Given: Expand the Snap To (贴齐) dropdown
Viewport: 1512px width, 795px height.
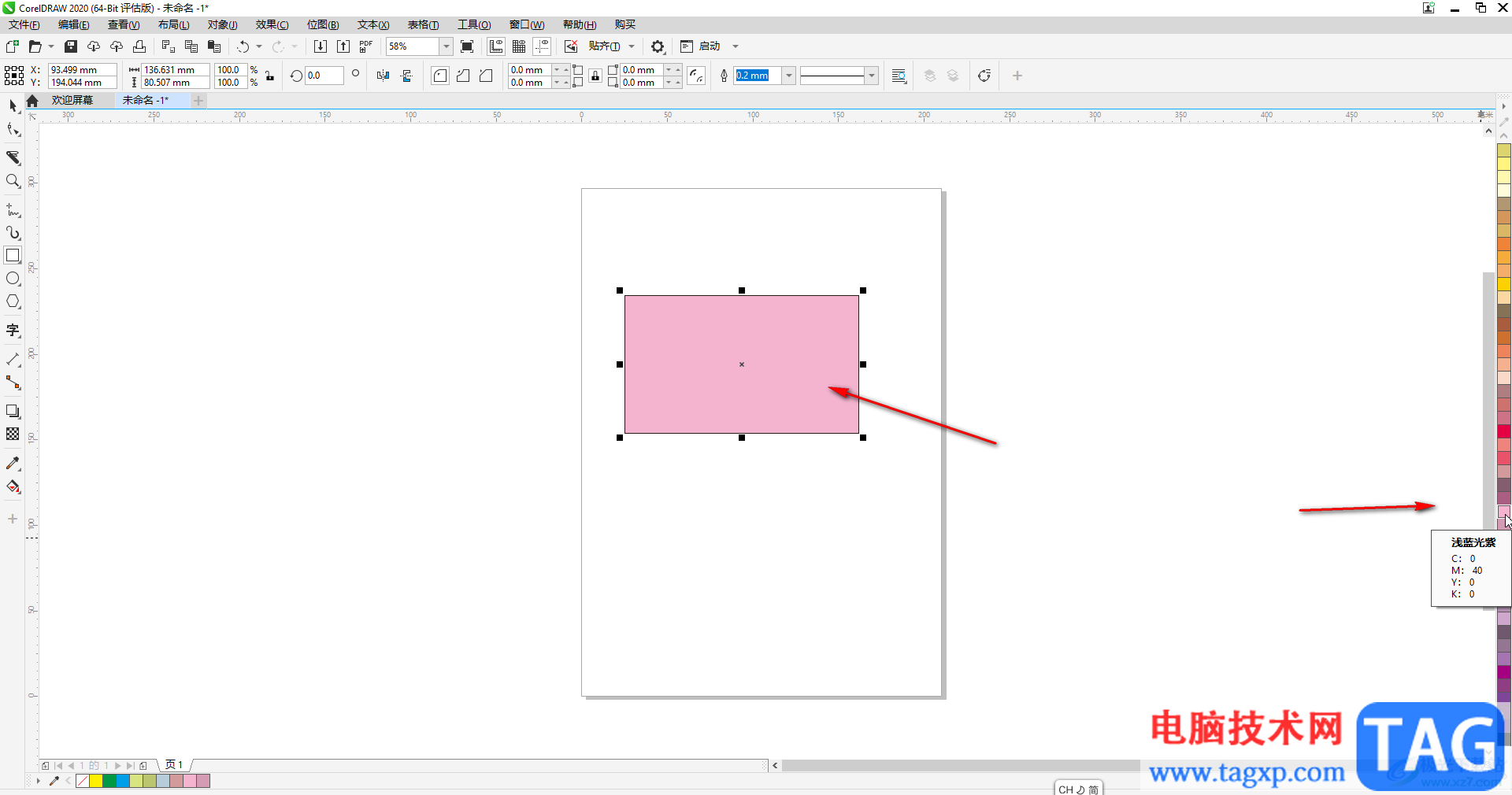Looking at the screenshot, I should pos(632,46).
